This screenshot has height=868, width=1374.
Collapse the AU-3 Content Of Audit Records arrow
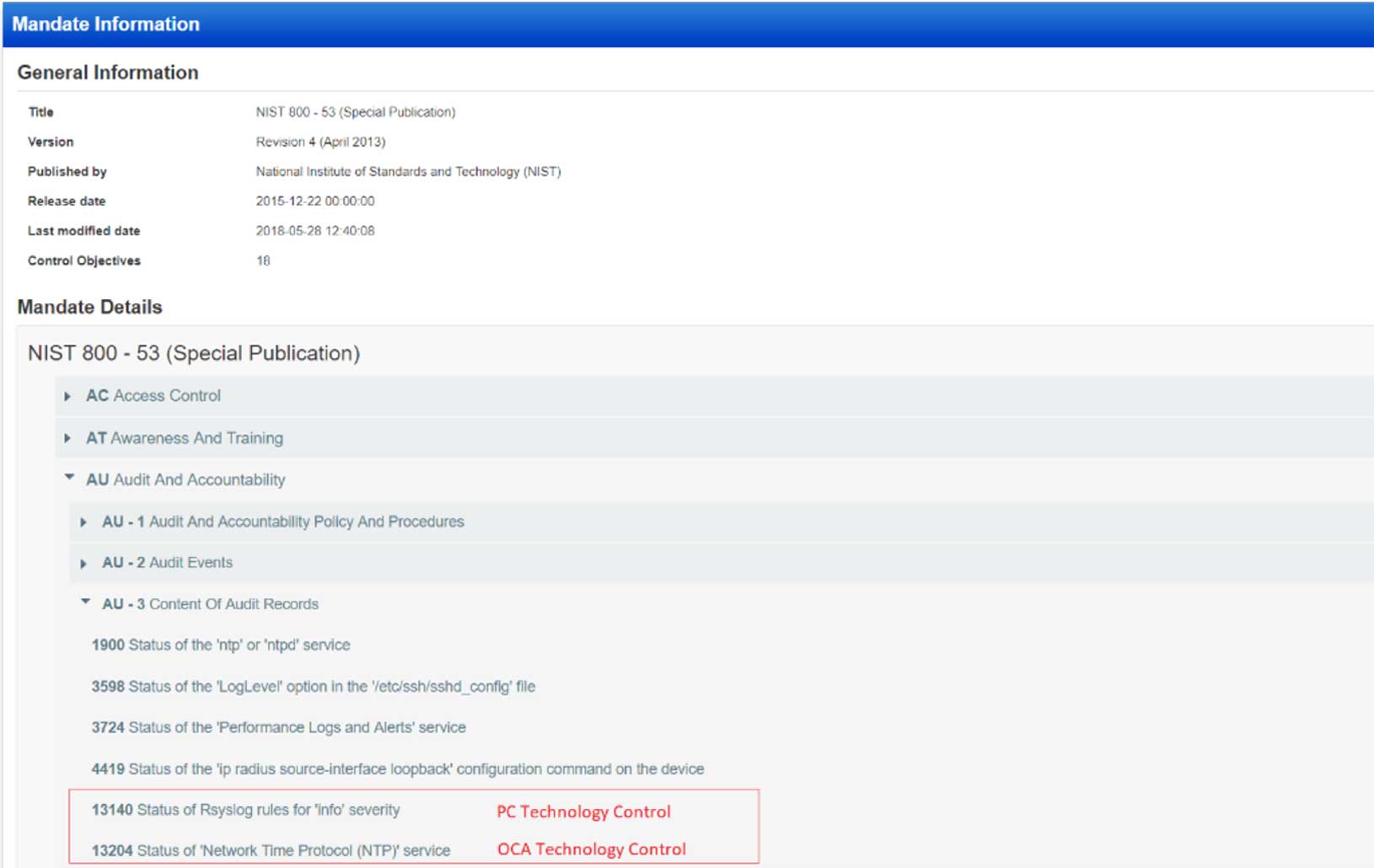[85, 603]
